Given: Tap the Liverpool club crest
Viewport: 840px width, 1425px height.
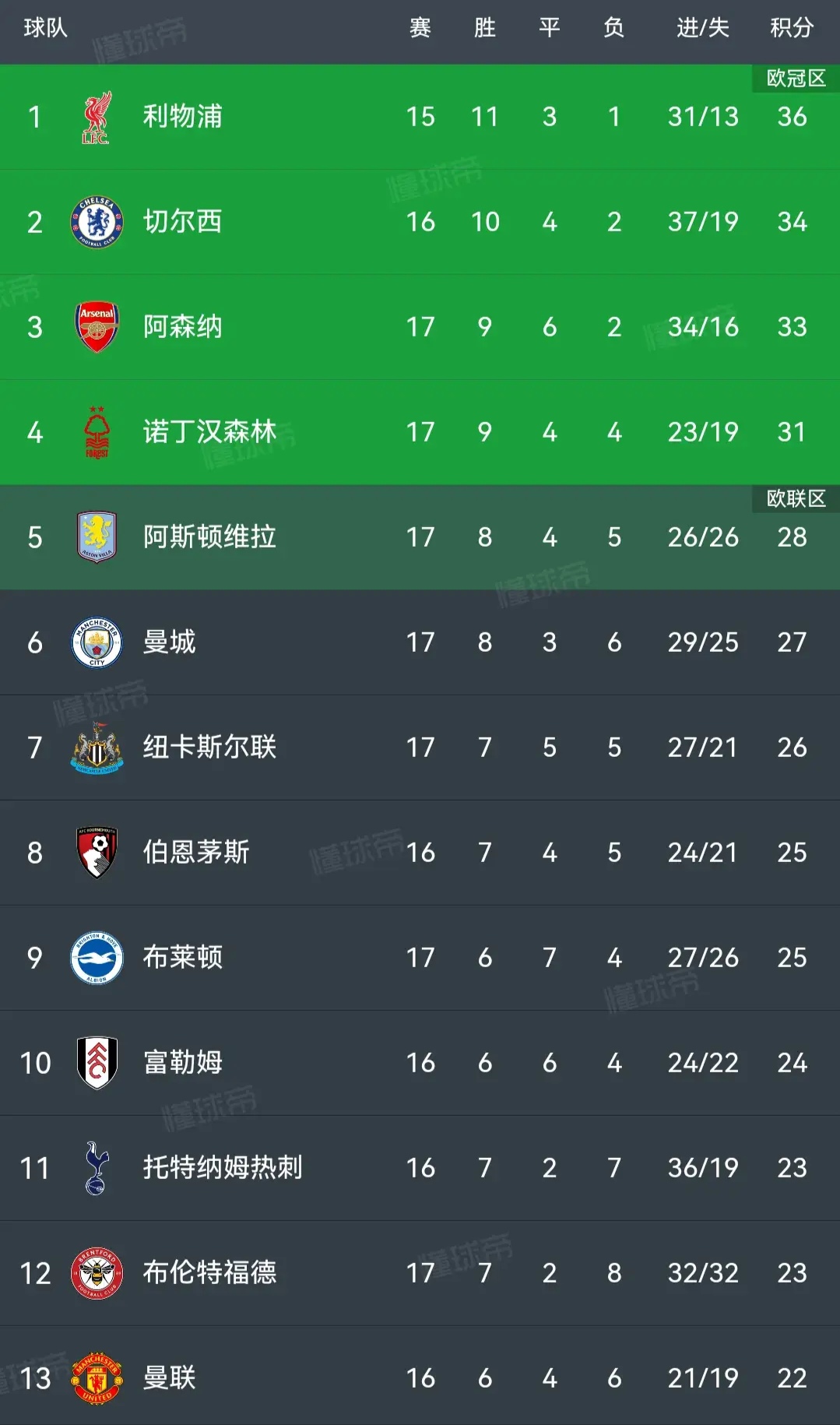Looking at the screenshot, I should coord(97,118).
